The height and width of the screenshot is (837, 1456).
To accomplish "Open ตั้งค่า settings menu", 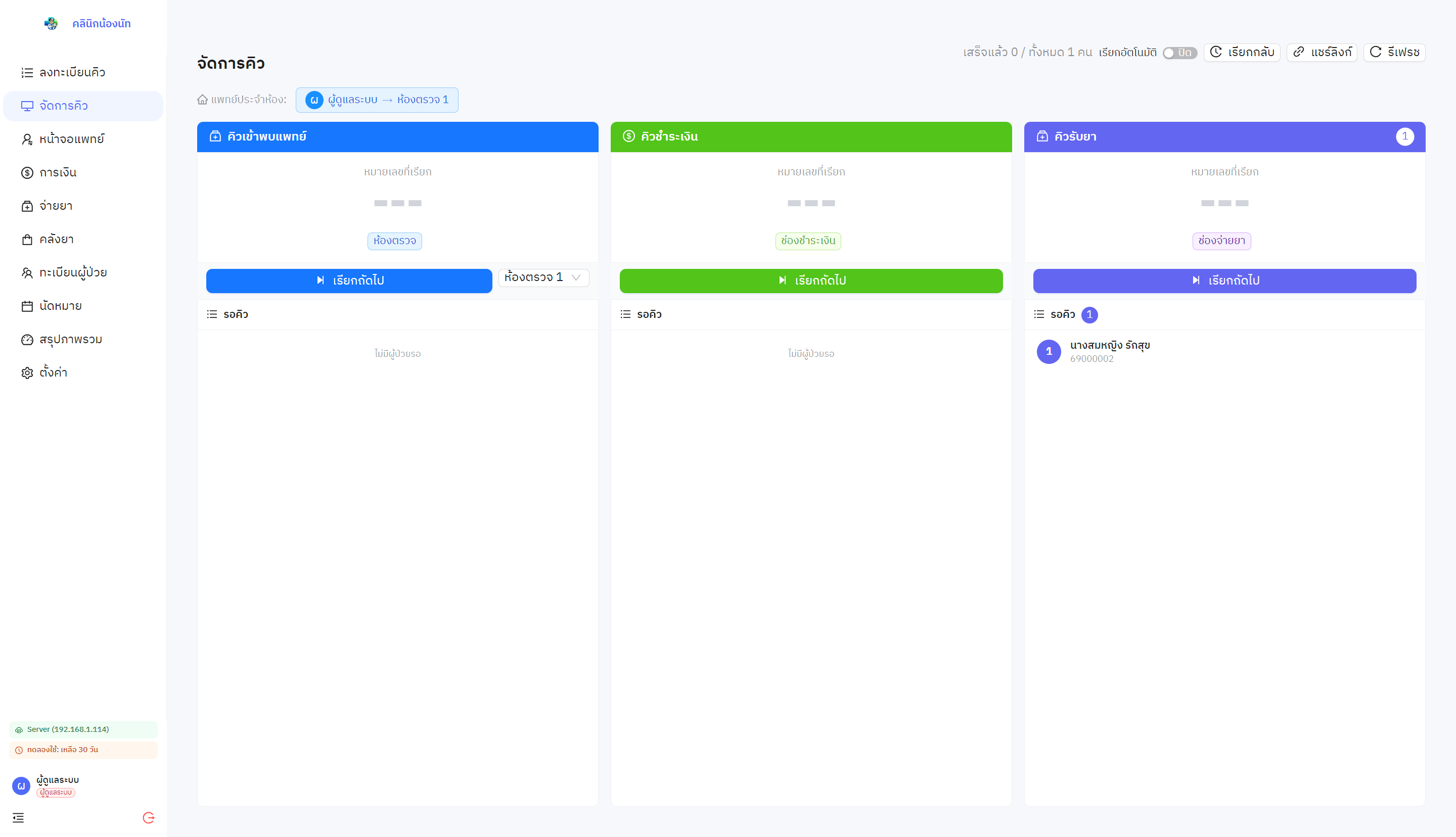I will [53, 373].
